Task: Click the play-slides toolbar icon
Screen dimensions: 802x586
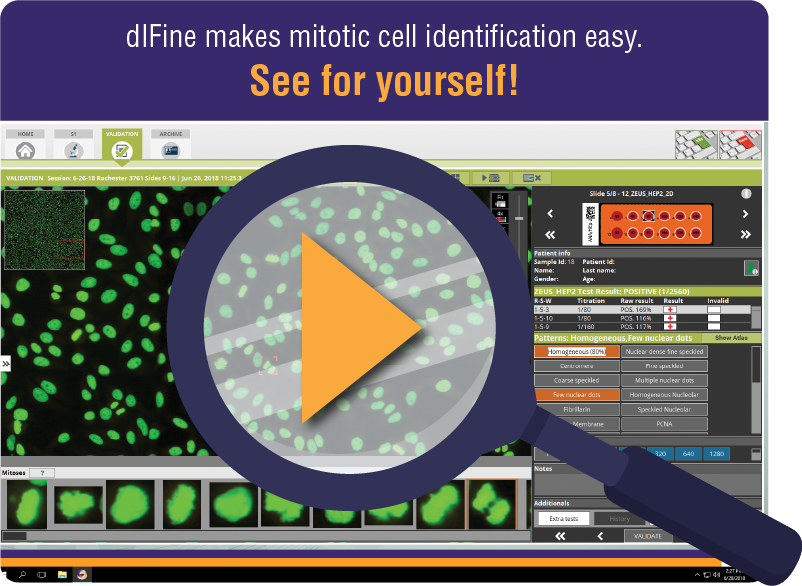Action: pos(491,177)
